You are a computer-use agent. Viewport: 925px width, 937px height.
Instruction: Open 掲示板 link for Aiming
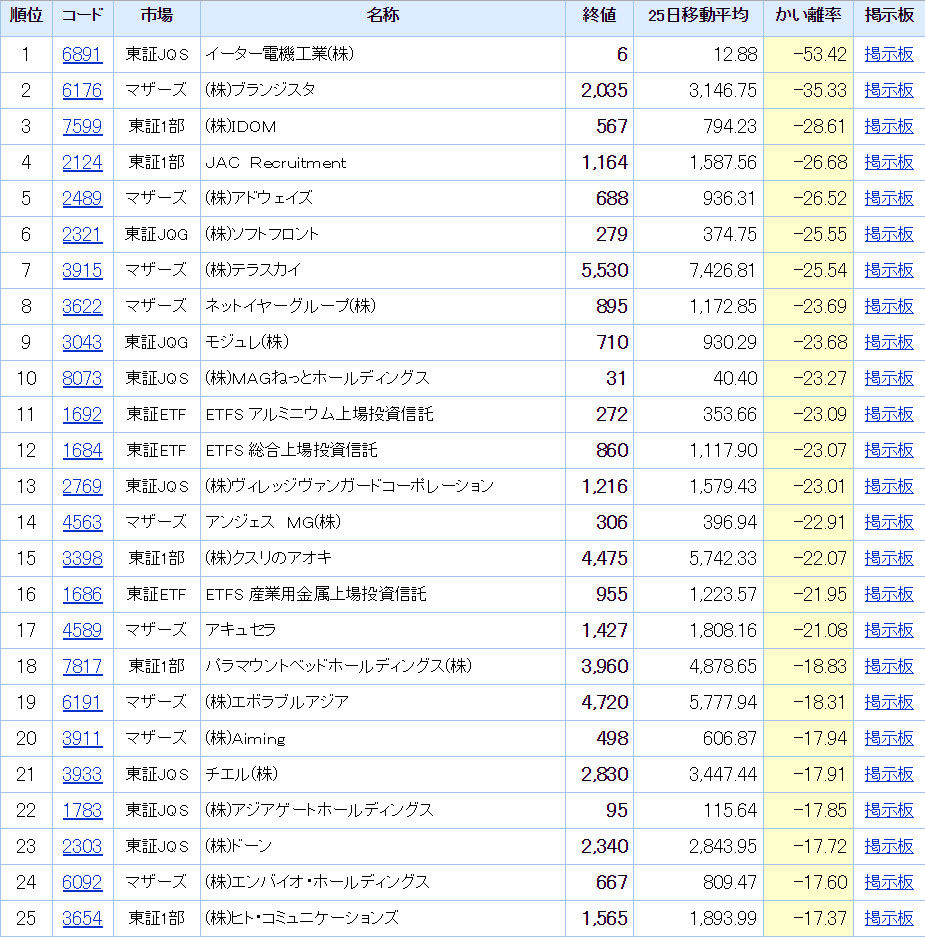889,738
